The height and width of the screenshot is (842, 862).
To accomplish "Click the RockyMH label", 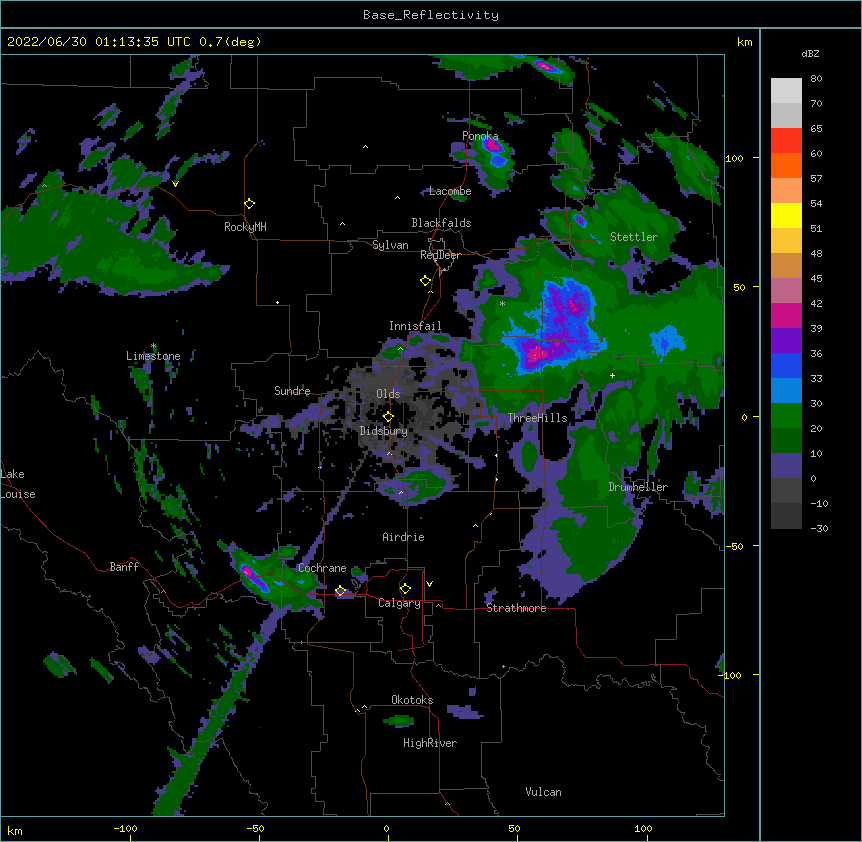I will coord(245,227).
